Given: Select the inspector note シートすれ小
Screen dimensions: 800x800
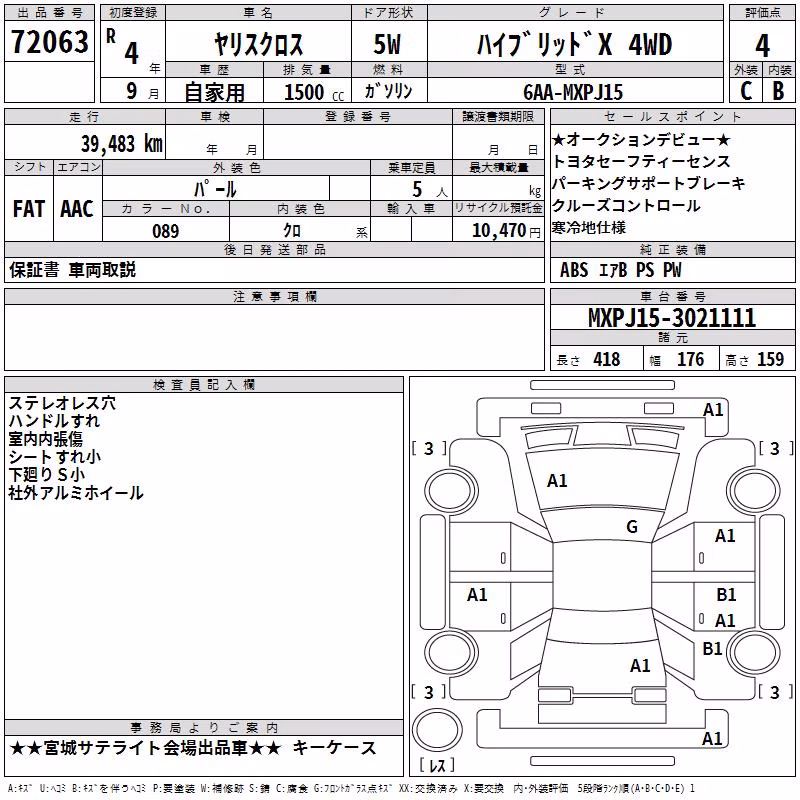Looking at the screenshot, I should point(55,457).
